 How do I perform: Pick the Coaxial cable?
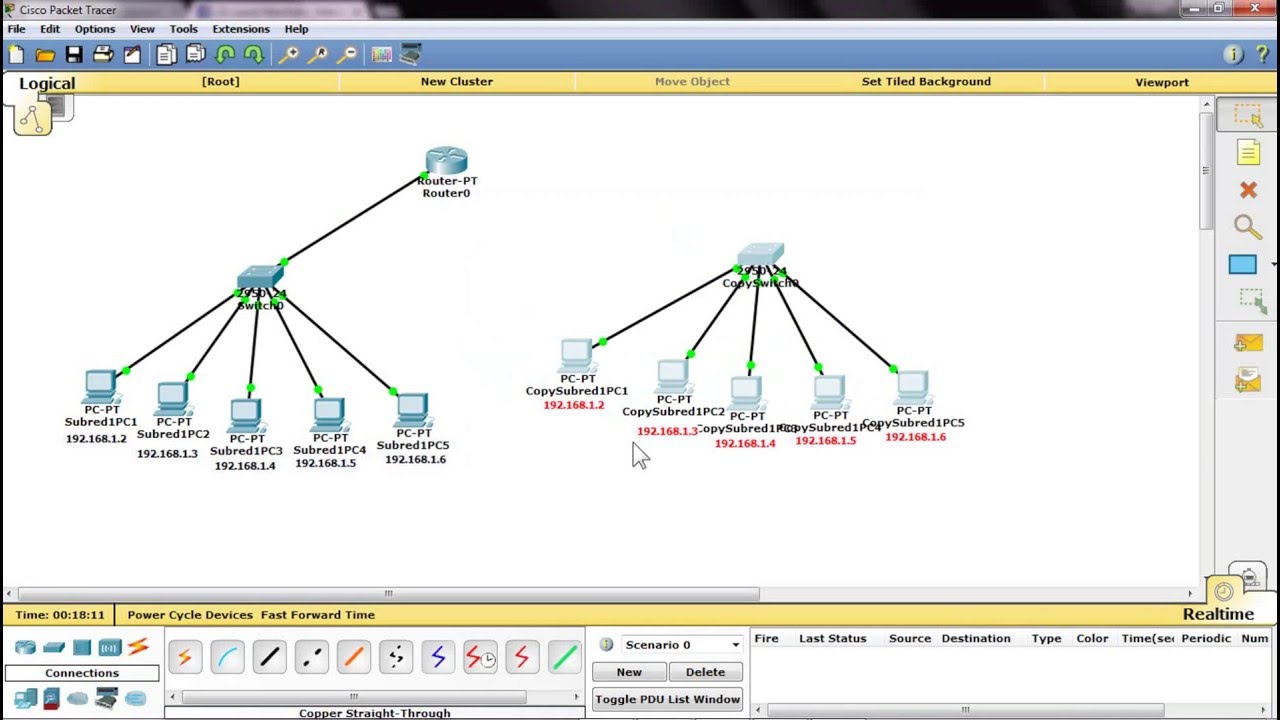pos(438,657)
